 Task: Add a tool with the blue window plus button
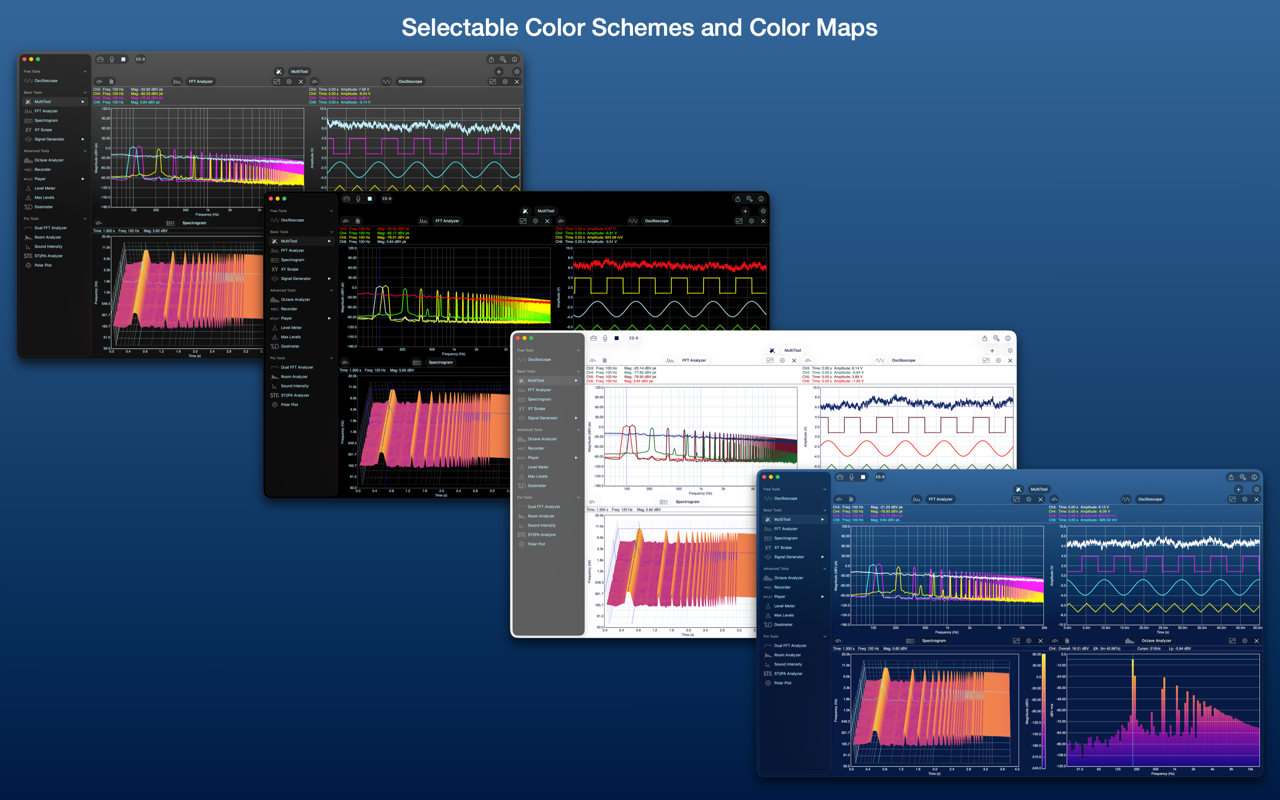click(1238, 489)
